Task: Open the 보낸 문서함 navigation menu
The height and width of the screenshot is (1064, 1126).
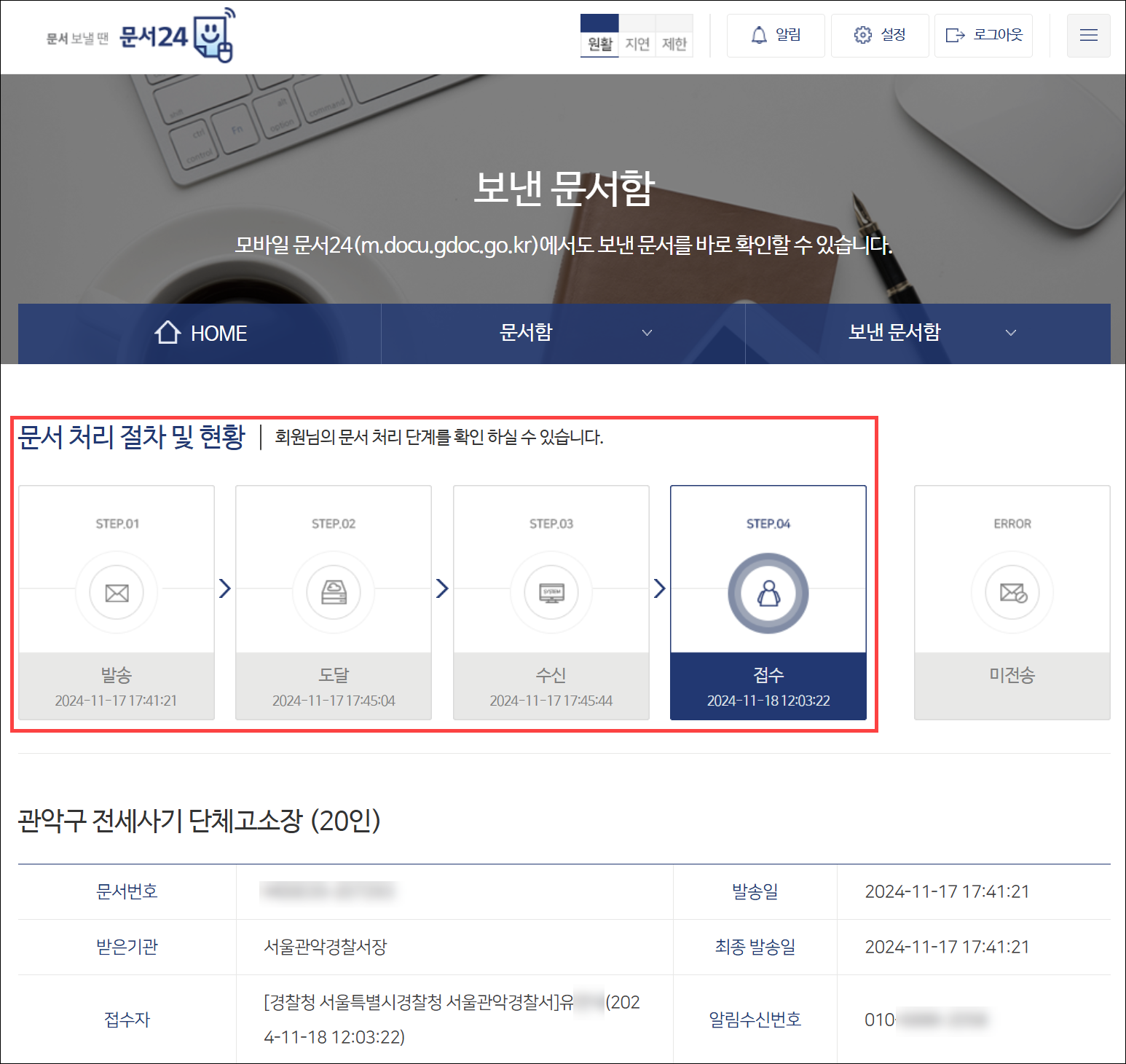Action: (928, 334)
